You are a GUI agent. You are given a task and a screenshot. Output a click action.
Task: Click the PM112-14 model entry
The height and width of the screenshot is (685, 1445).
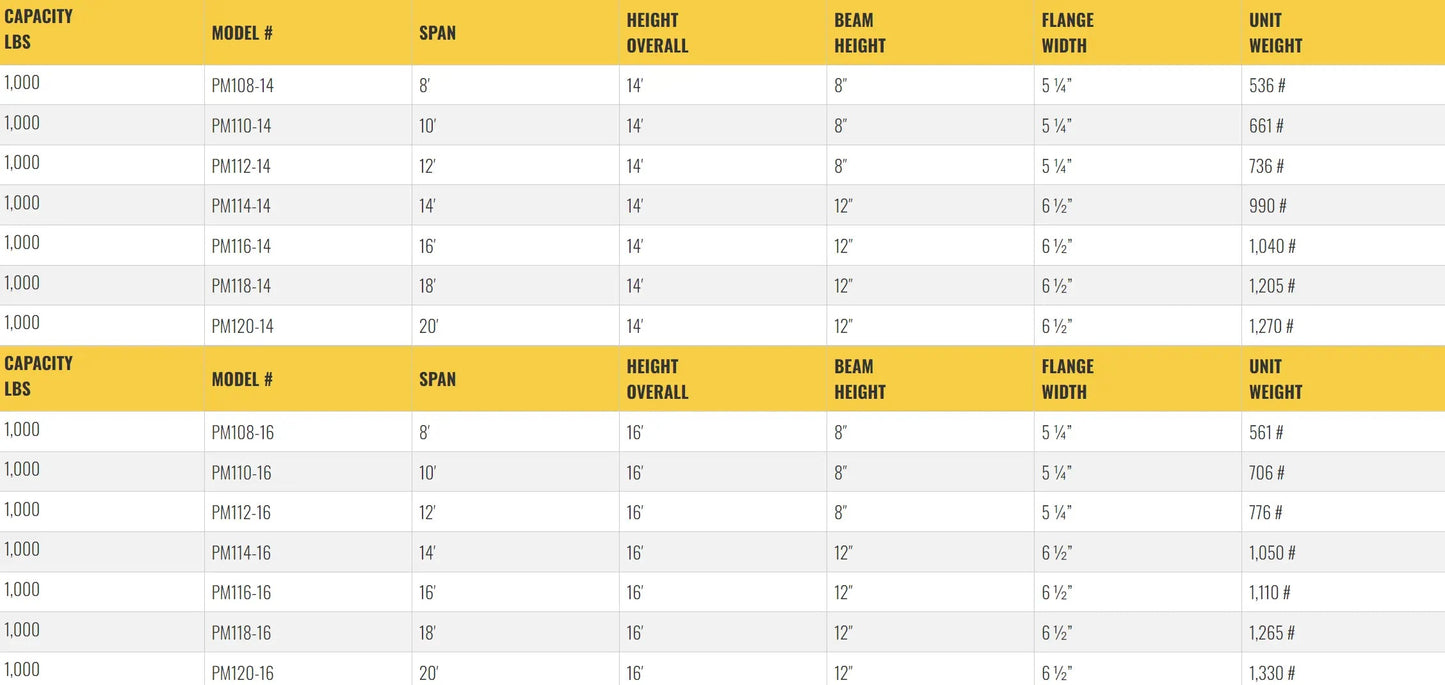(241, 166)
